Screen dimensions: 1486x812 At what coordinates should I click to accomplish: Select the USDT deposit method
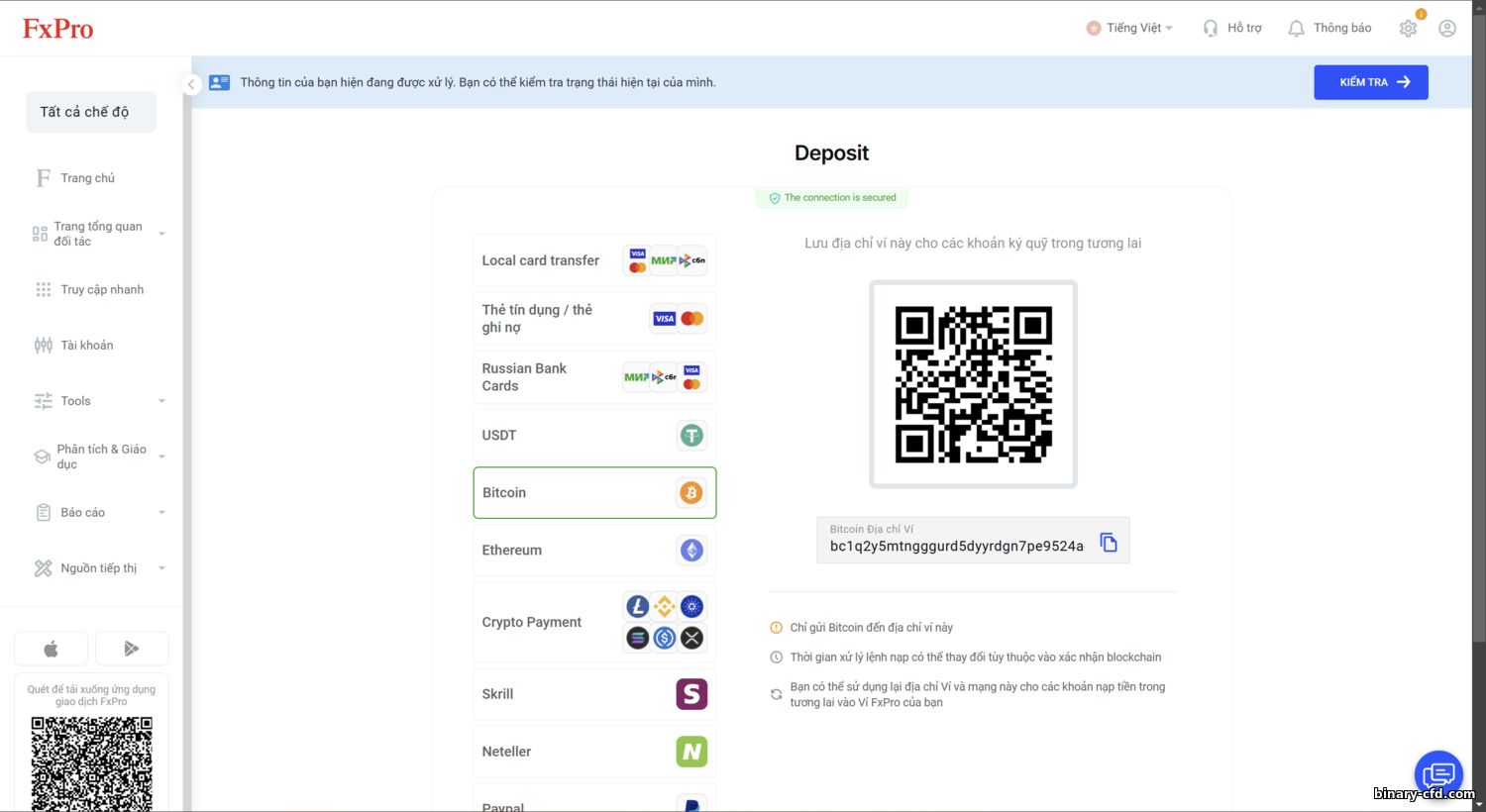(594, 435)
